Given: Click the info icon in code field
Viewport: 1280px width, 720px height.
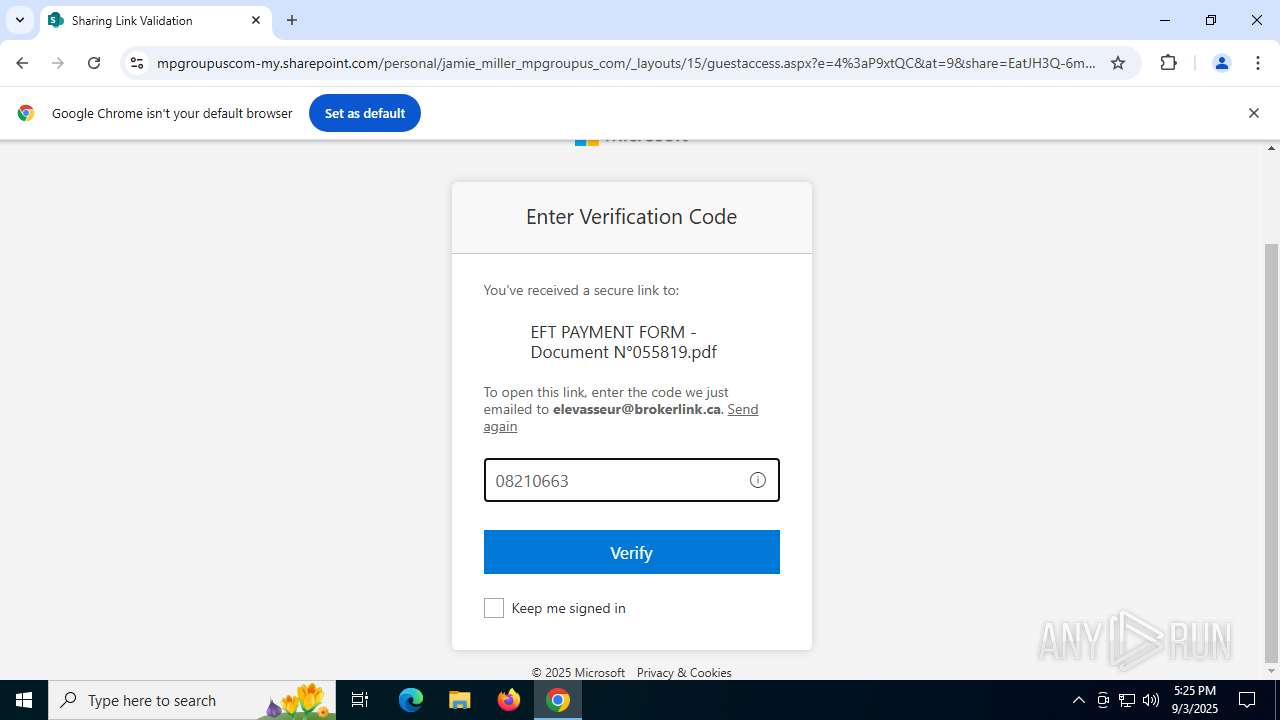Looking at the screenshot, I should pyautogui.click(x=758, y=480).
